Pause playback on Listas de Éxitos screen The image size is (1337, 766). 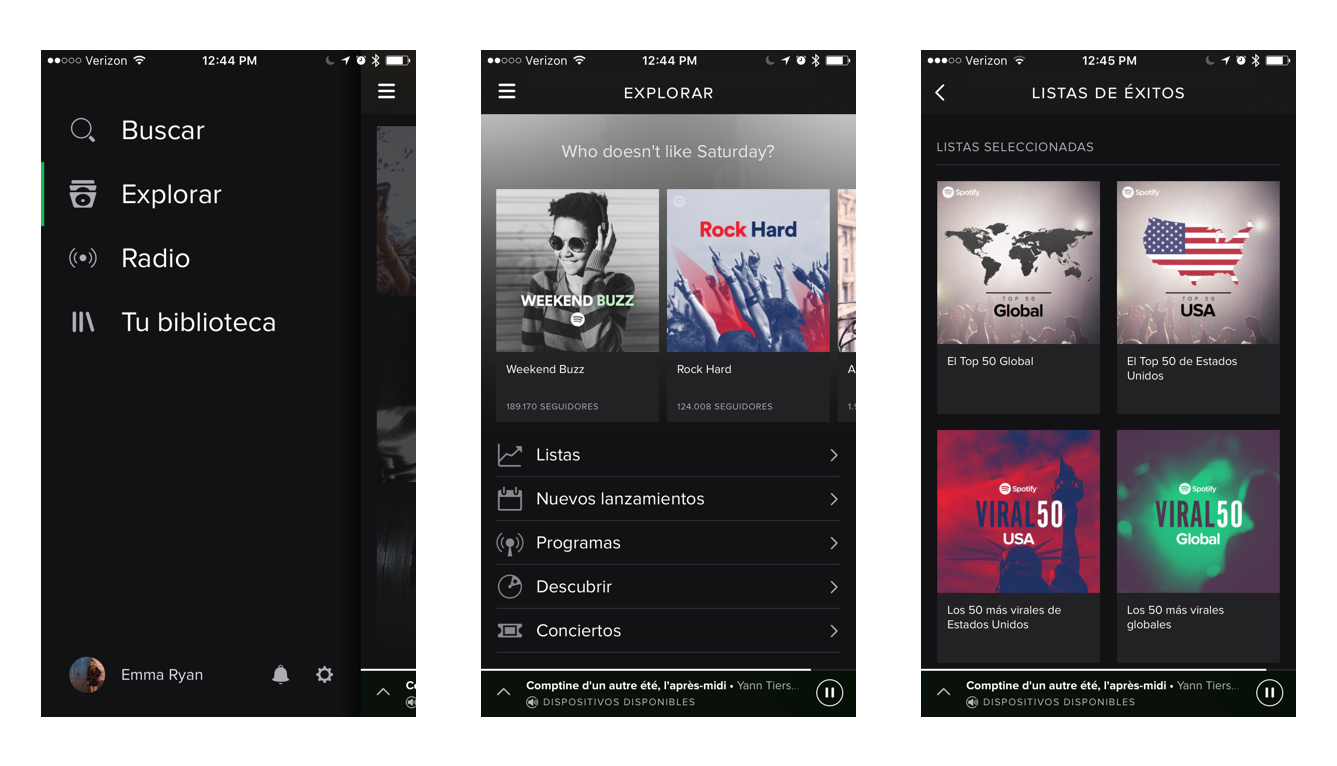click(x=1269, y=692)
